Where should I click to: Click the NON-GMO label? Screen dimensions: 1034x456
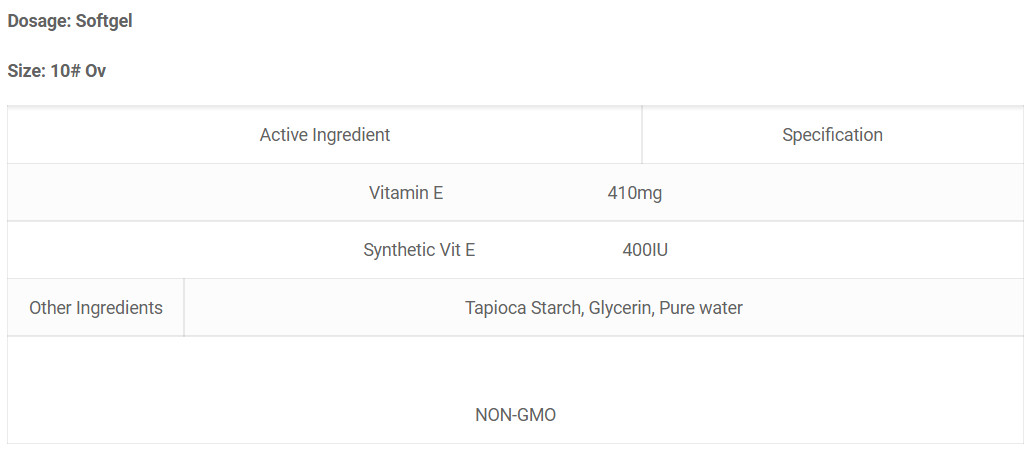pyautogui.click(x=515, y=415)
